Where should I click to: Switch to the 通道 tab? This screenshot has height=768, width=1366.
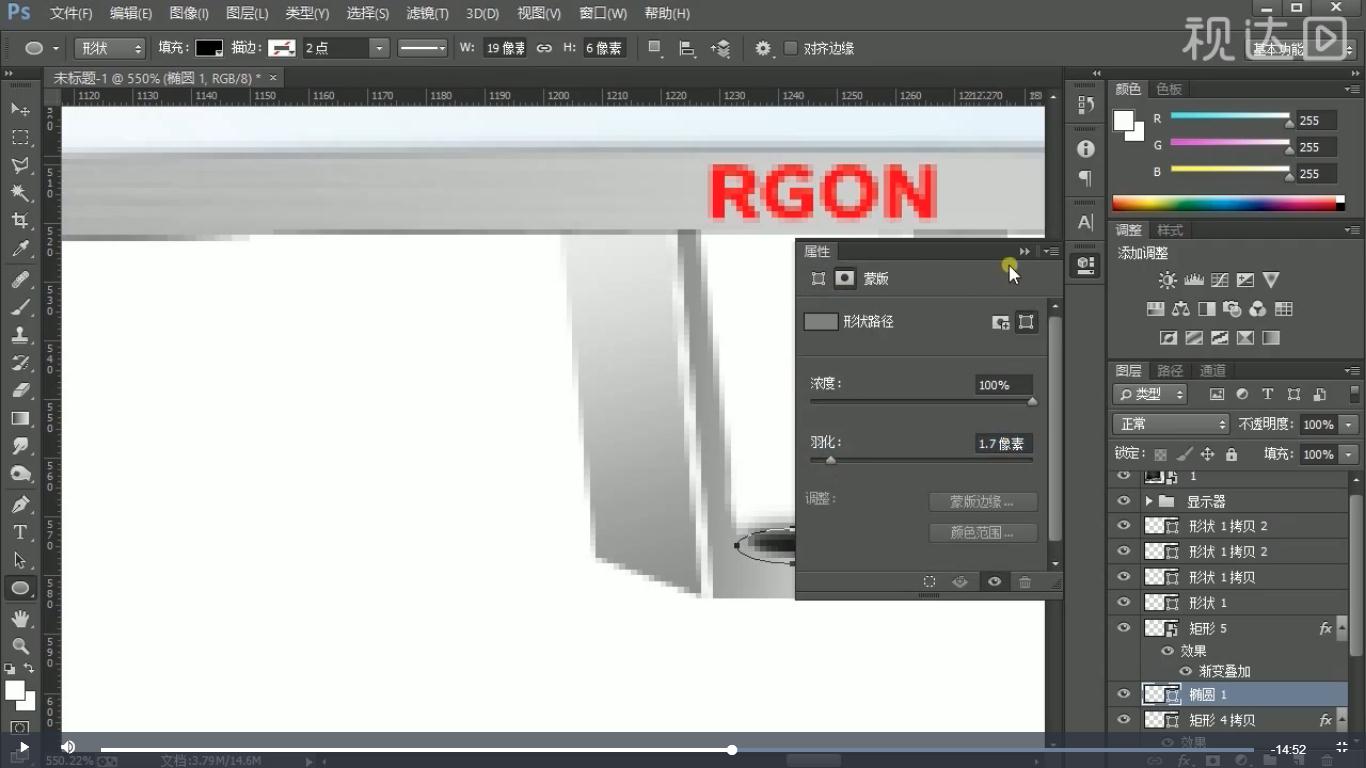(x=1213, y=371)
